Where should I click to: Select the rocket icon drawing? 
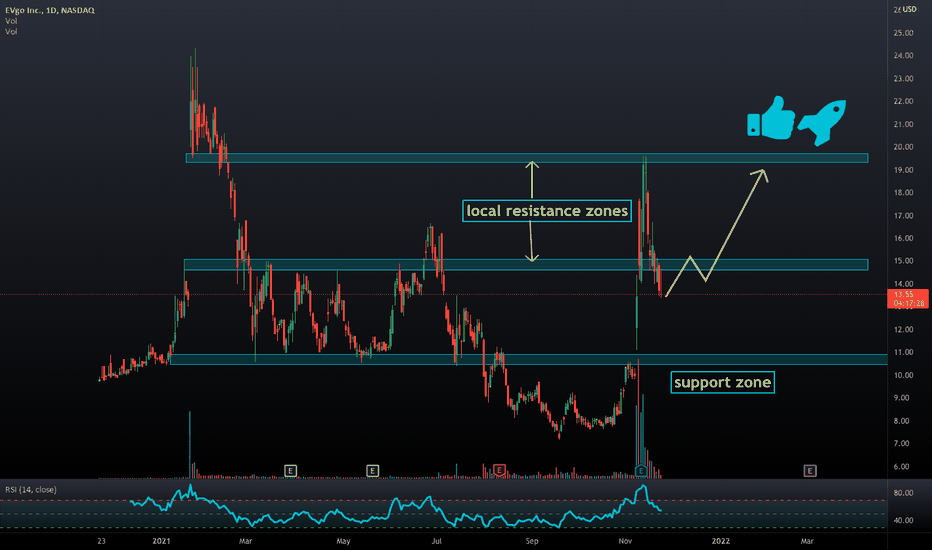(822, 121)
